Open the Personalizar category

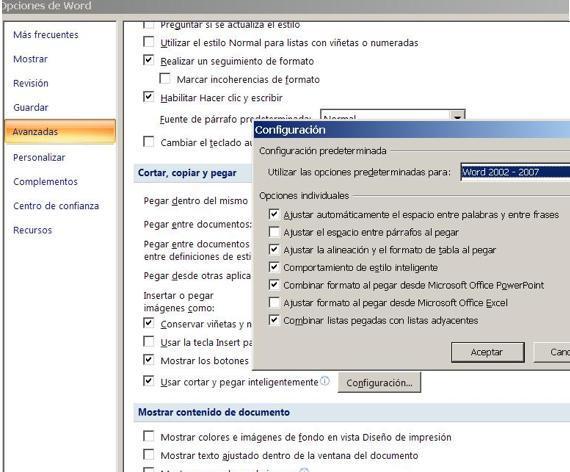(x=39, y=157)
